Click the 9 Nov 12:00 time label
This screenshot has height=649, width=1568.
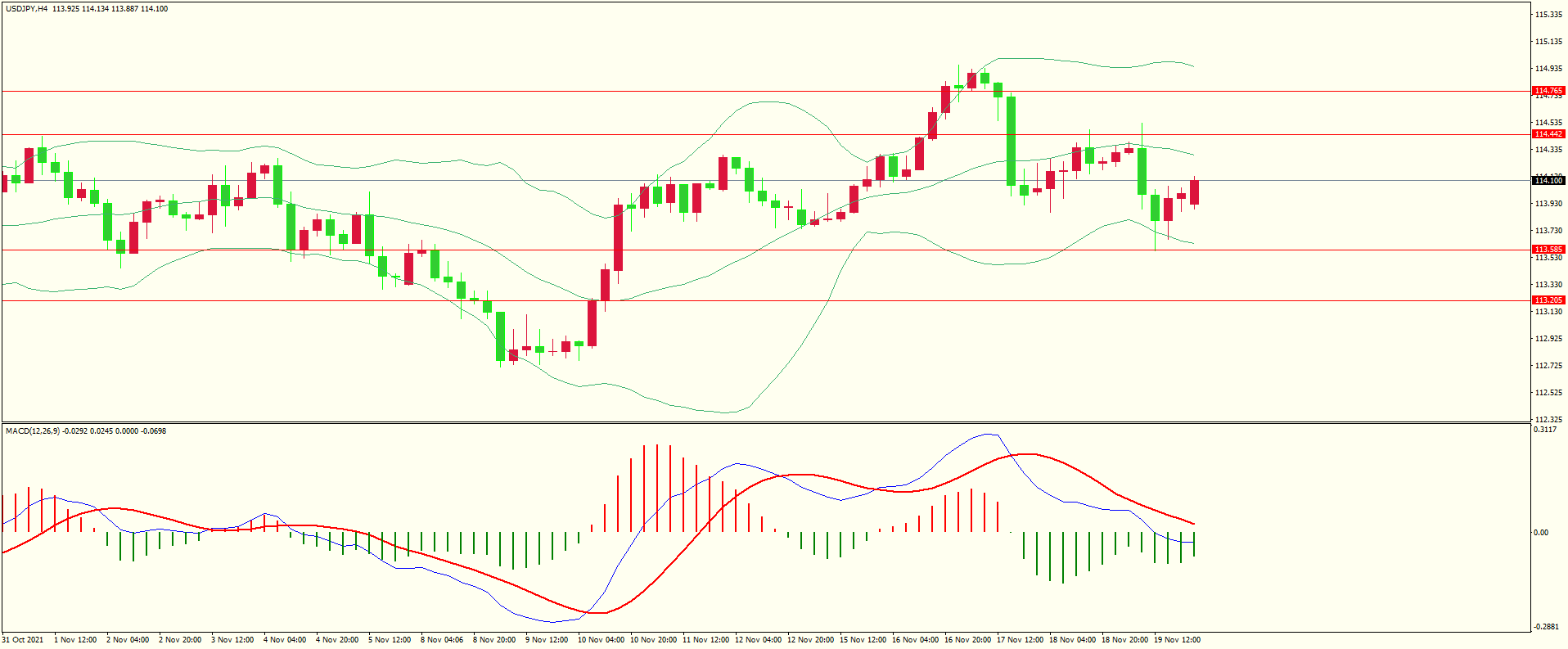tap(547, 640)
